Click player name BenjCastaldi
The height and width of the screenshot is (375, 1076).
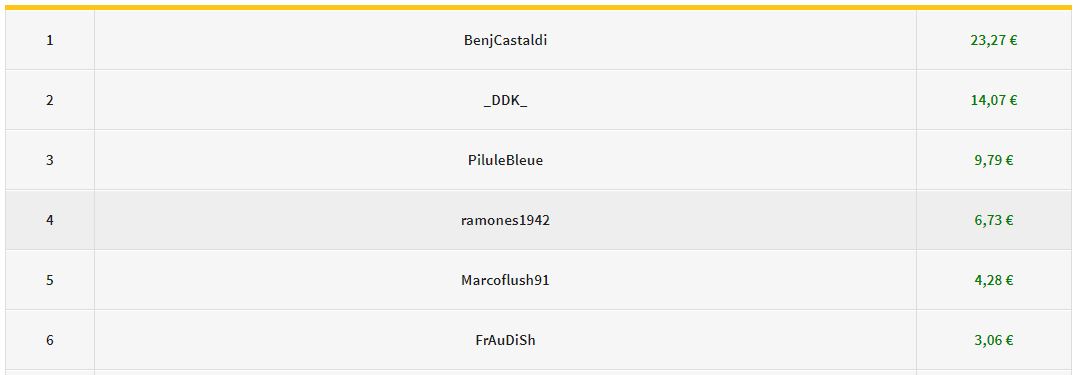(505, 41)
